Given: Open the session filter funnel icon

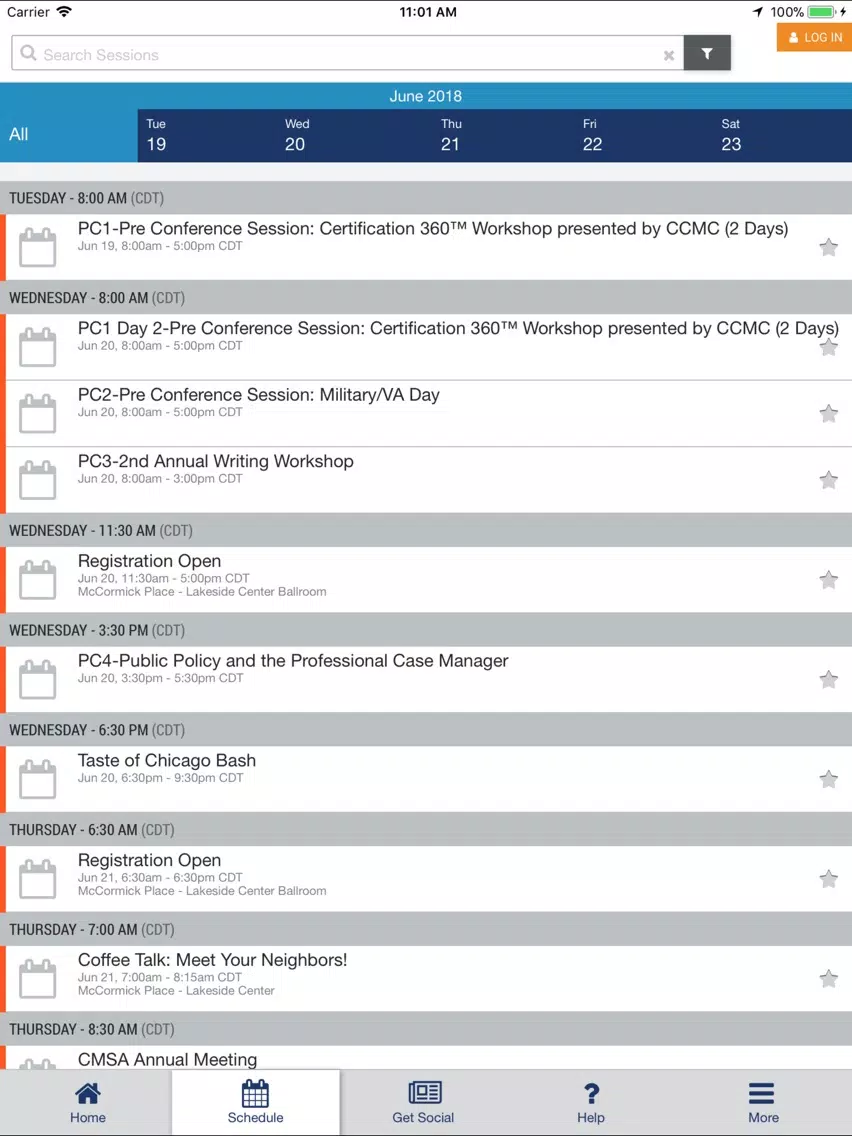Looking at the screenshot, I should 706,53.
